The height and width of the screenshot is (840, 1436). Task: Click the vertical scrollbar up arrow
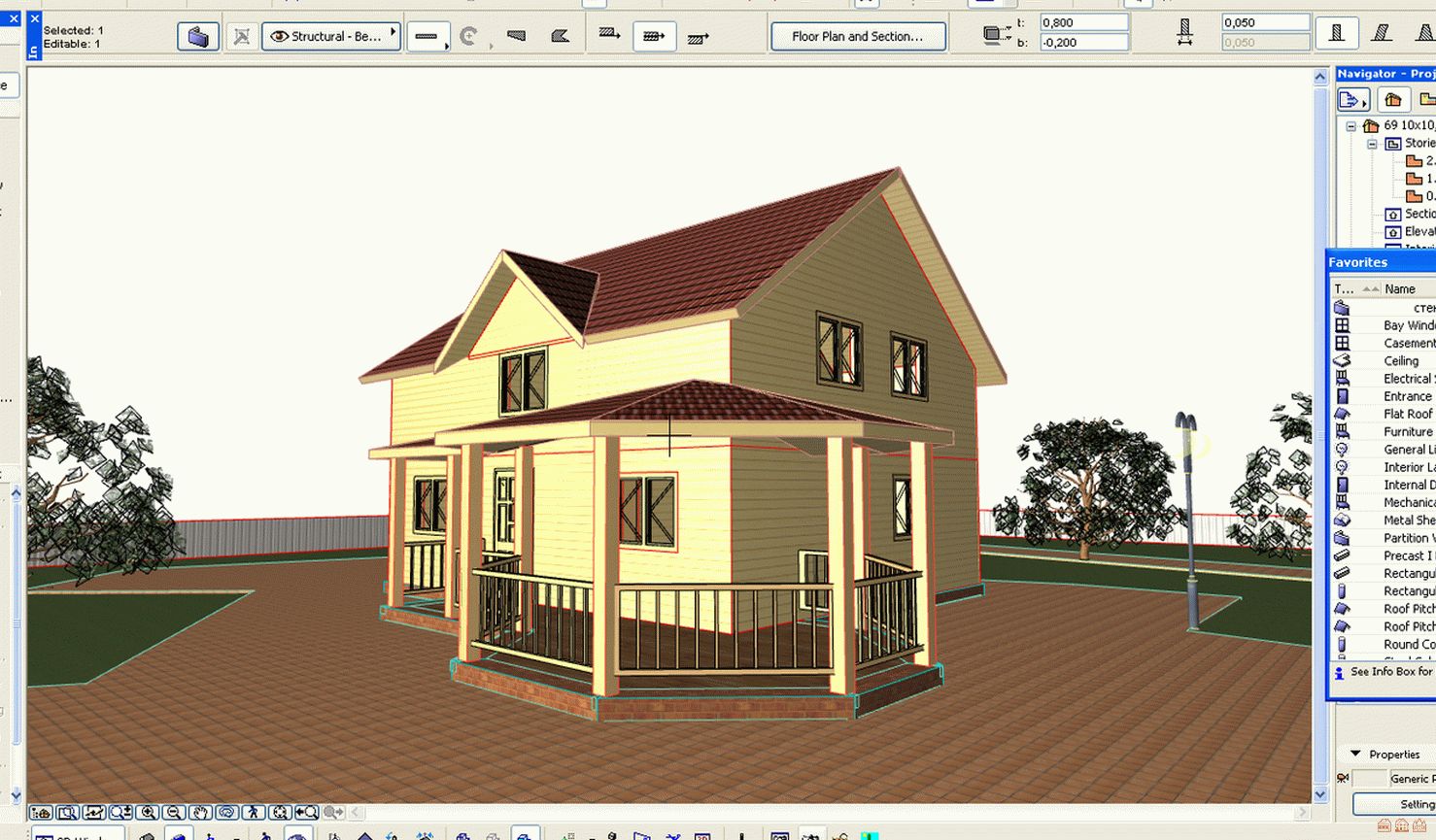1320,77
